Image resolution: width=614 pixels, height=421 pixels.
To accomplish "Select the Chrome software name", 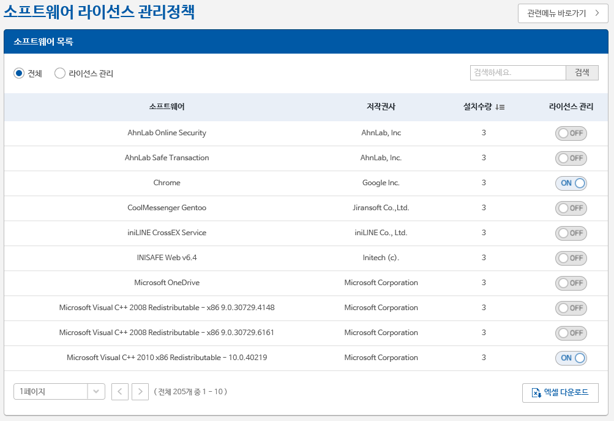I will tap(167, 182).
